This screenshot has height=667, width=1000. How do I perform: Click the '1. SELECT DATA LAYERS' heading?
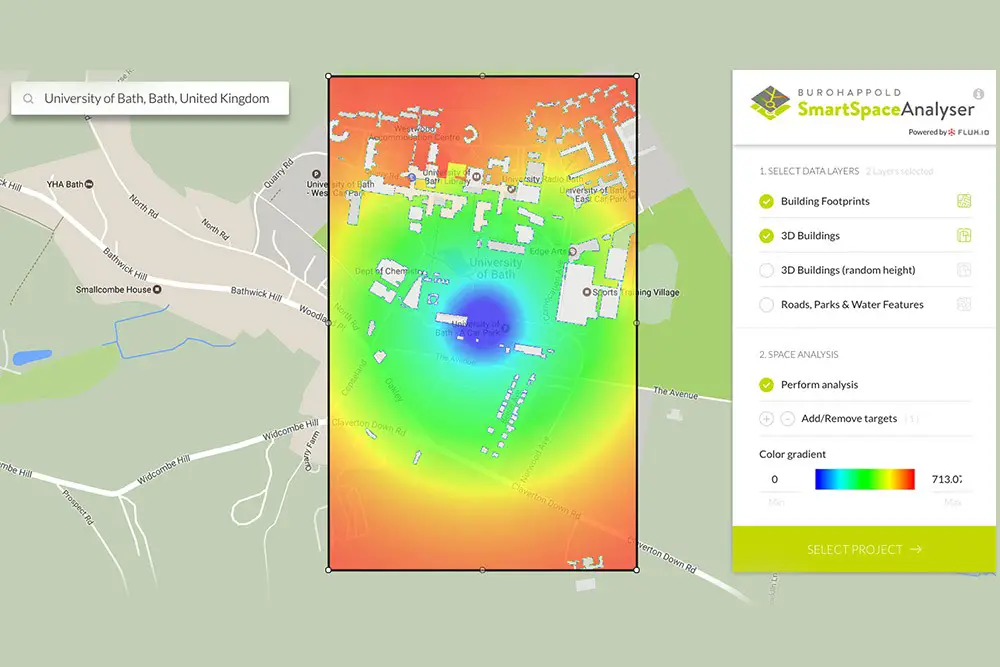point(809,171)
